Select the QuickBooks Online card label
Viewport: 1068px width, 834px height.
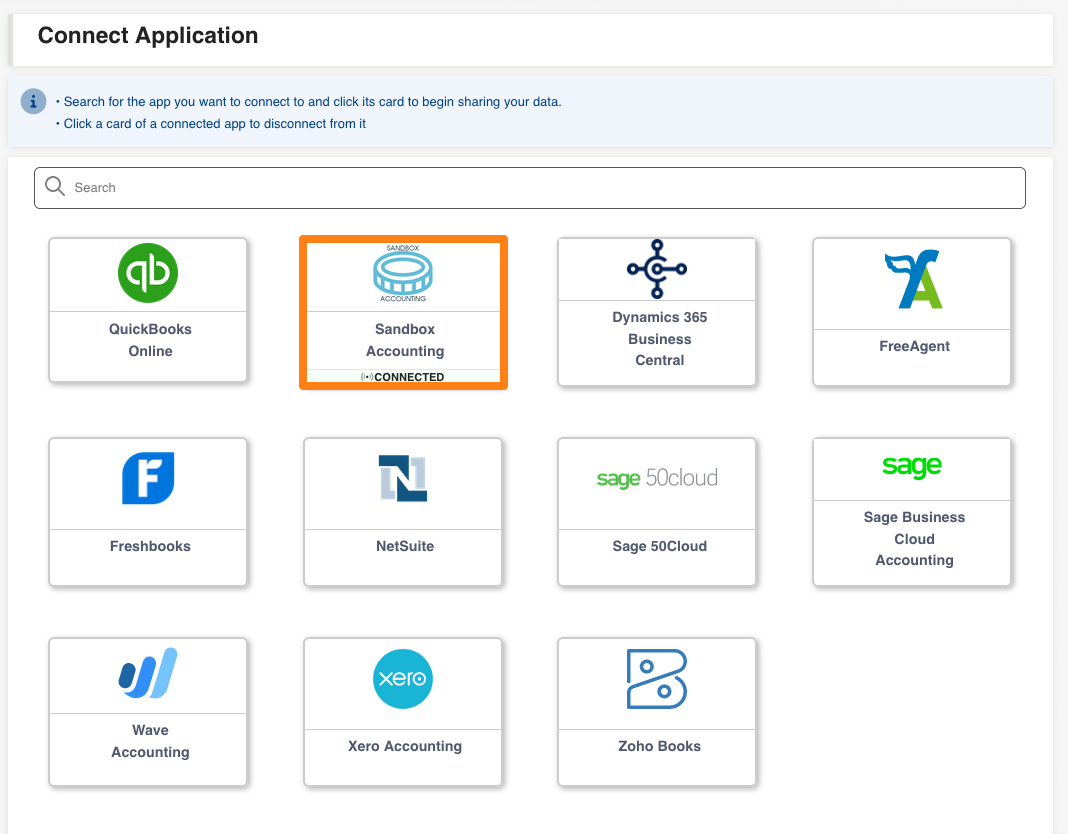pos(151,340)
